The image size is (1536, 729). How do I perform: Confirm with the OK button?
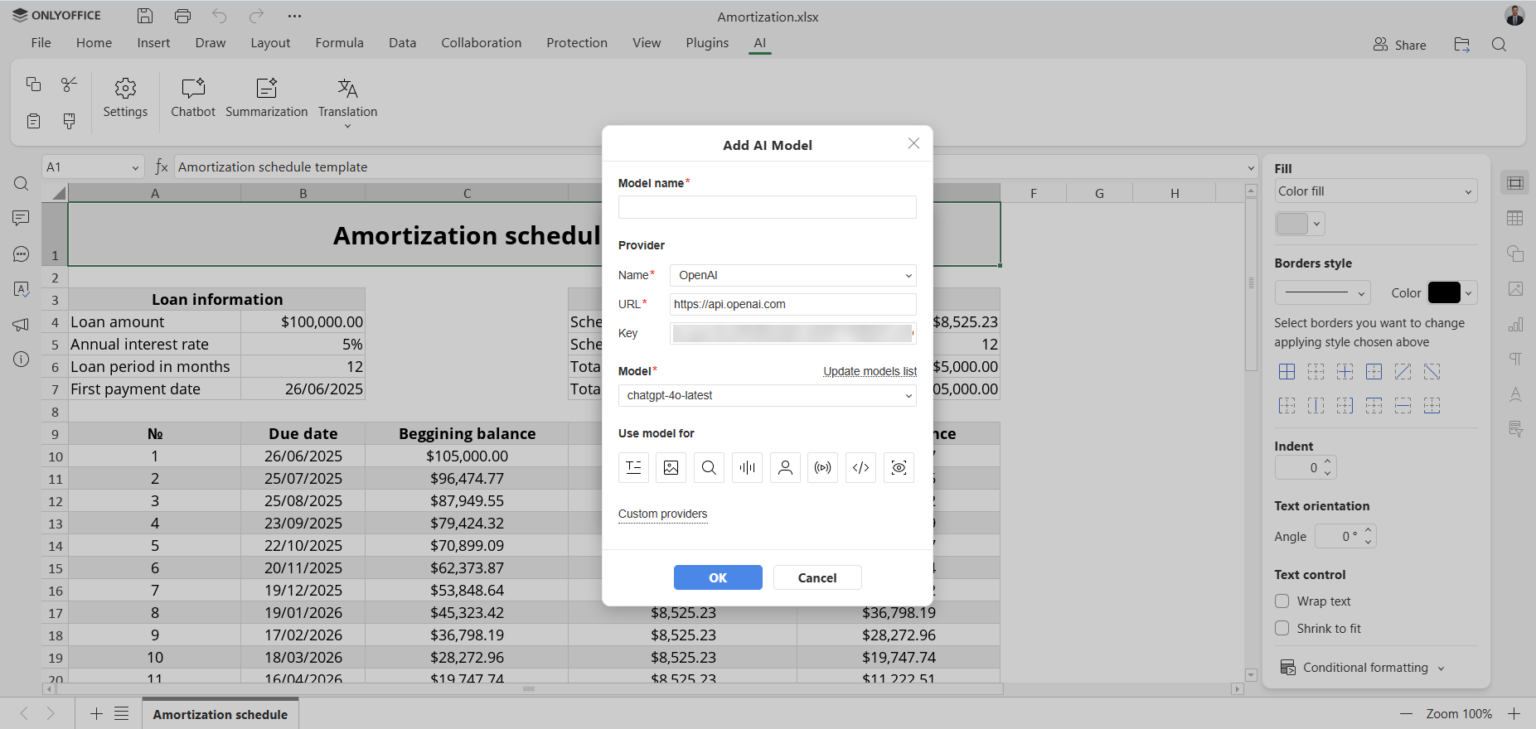[x=718, y=577]
